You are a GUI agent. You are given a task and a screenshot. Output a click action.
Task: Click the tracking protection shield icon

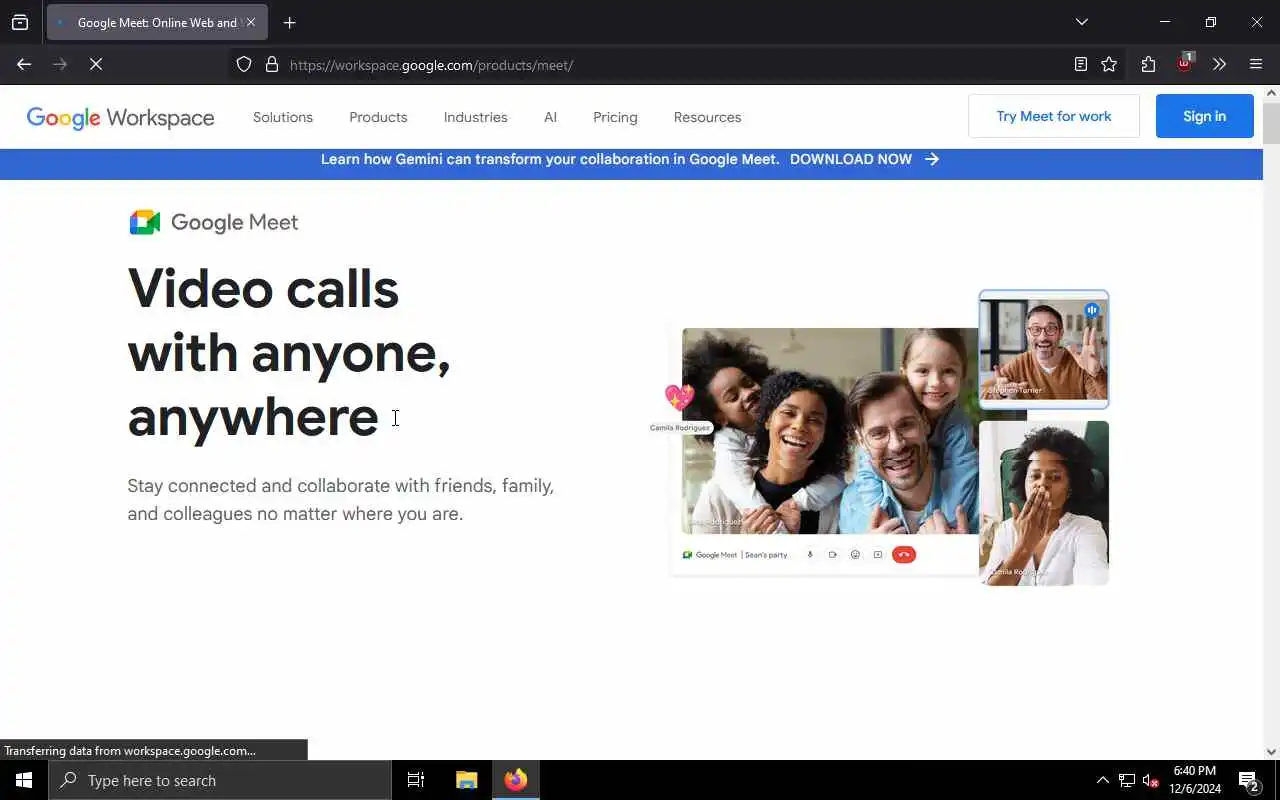pyautogui.click(x=244, y=65)
